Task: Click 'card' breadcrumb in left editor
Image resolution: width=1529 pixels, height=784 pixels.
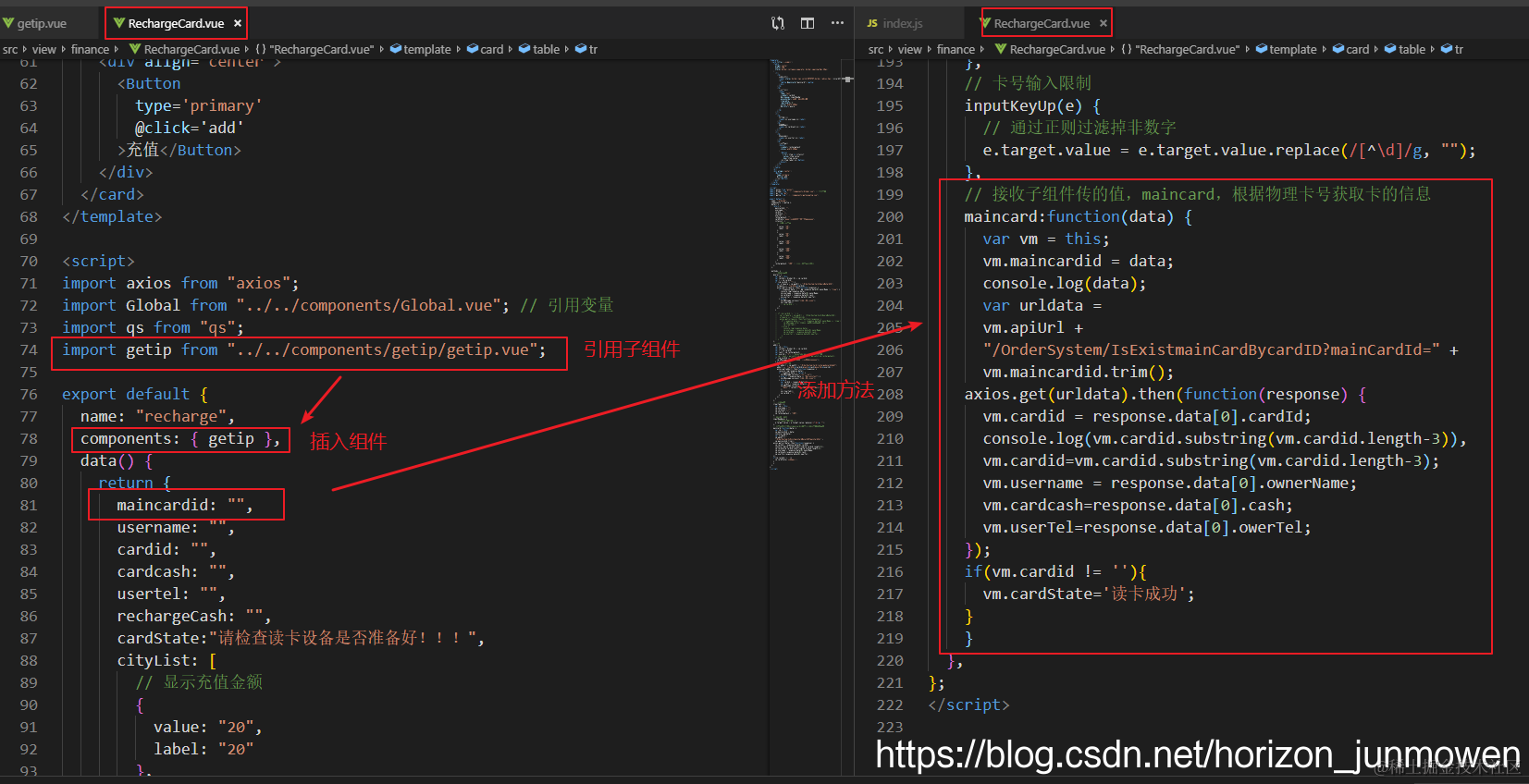Action: (x=492, y=49)
